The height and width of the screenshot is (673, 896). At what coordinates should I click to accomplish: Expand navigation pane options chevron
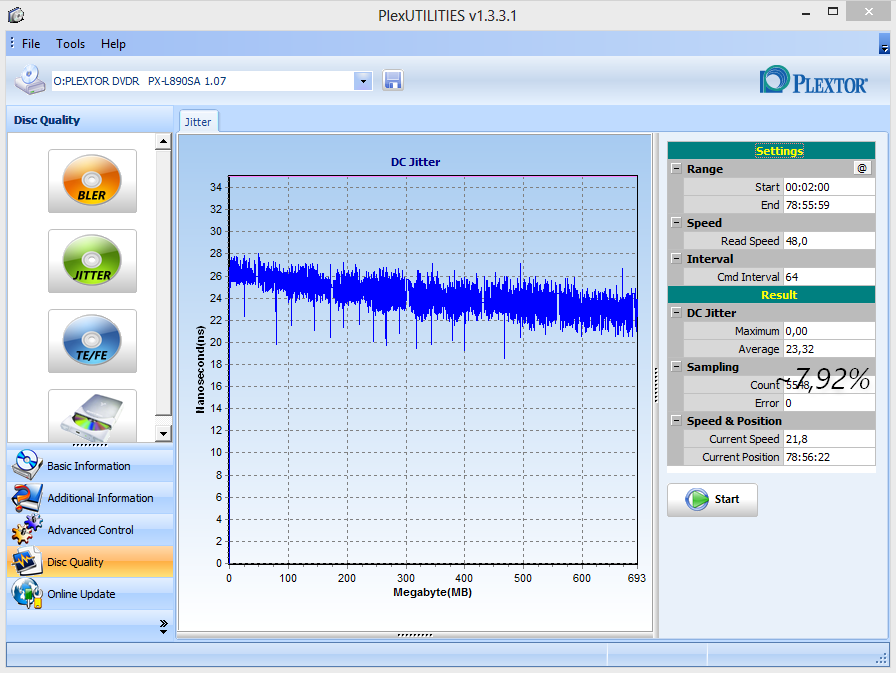coord(163,626)
